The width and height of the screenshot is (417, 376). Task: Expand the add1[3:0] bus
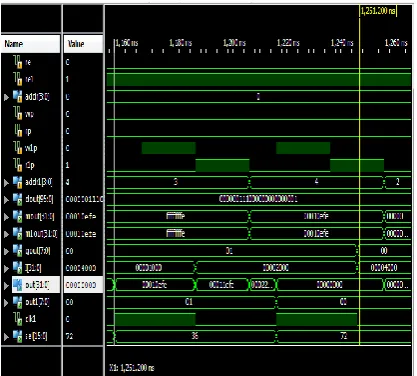pyautogui.click(x=7, y=183)
